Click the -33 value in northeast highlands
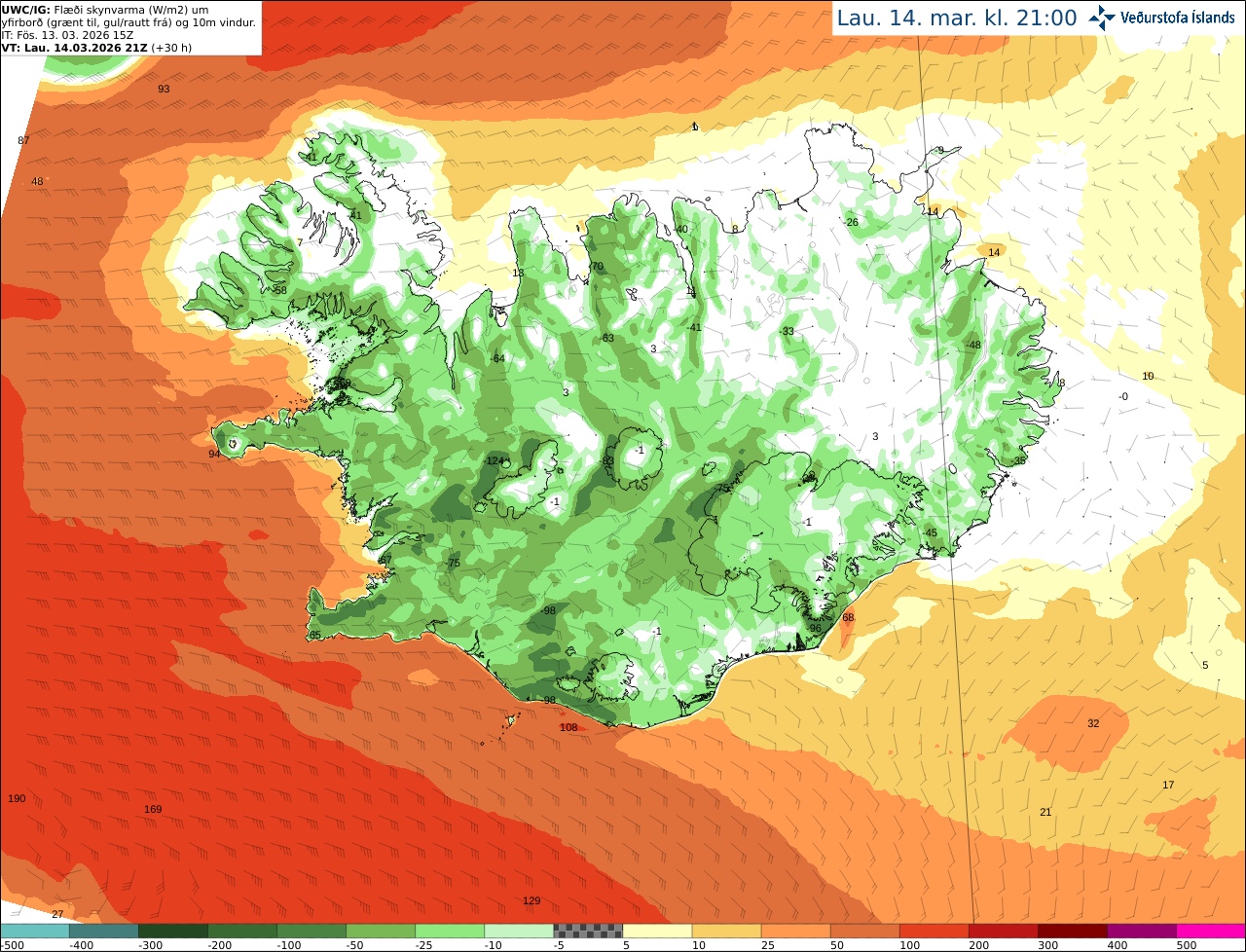The height and width of the screenshot is (952, 1246). (787, 331)
